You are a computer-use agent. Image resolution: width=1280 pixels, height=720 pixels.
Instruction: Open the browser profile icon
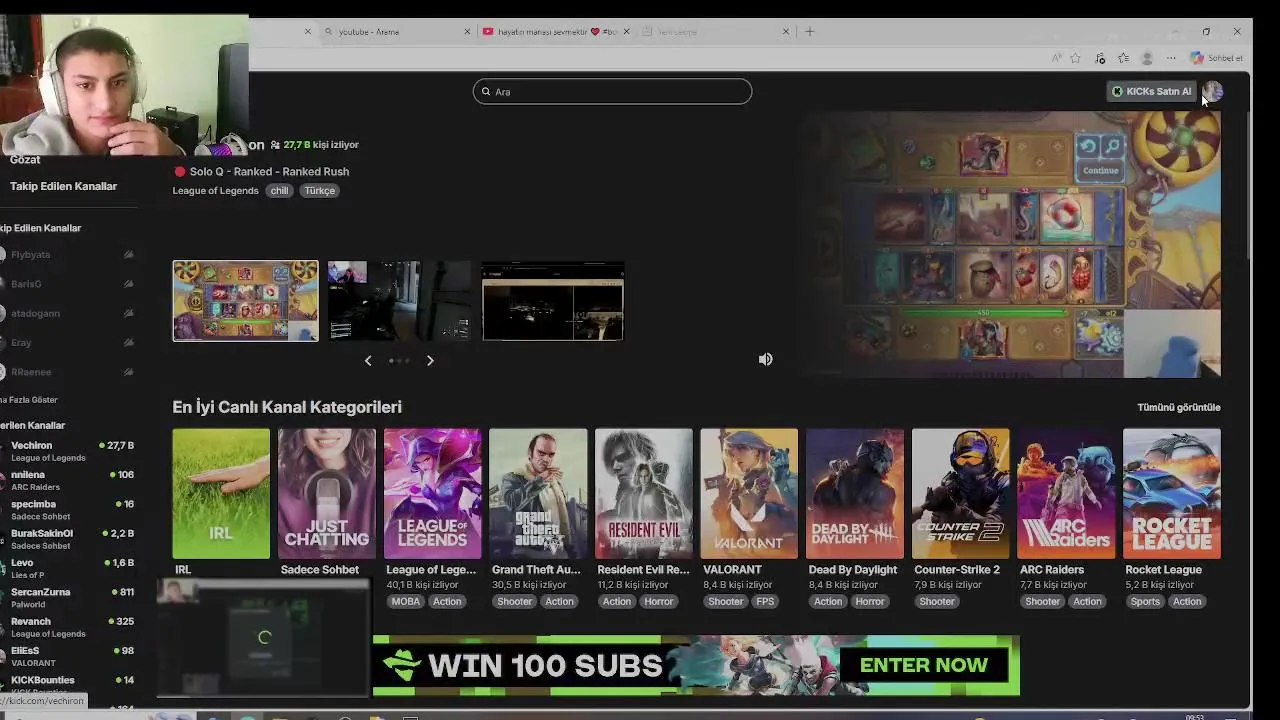pos(1147,58)
